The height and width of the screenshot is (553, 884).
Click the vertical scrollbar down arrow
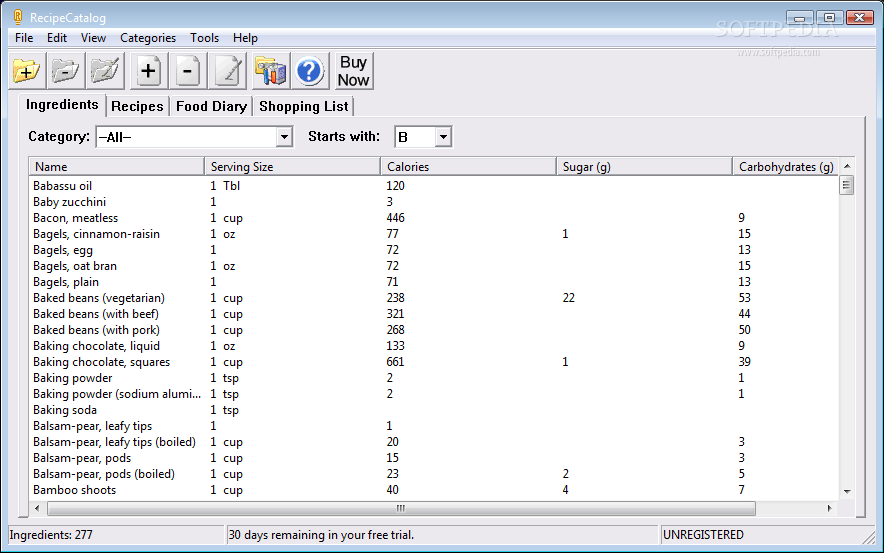[x=847, y=492]
